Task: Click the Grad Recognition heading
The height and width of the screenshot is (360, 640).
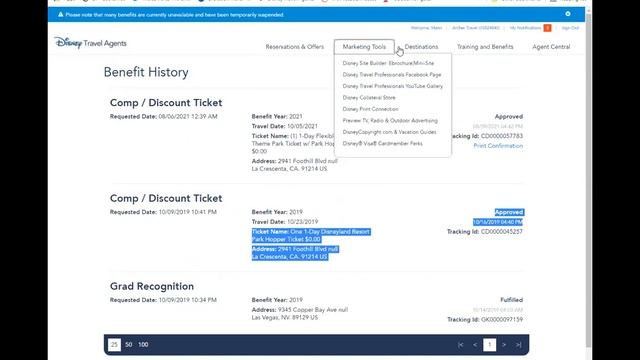Action: [x=152, y=286]
